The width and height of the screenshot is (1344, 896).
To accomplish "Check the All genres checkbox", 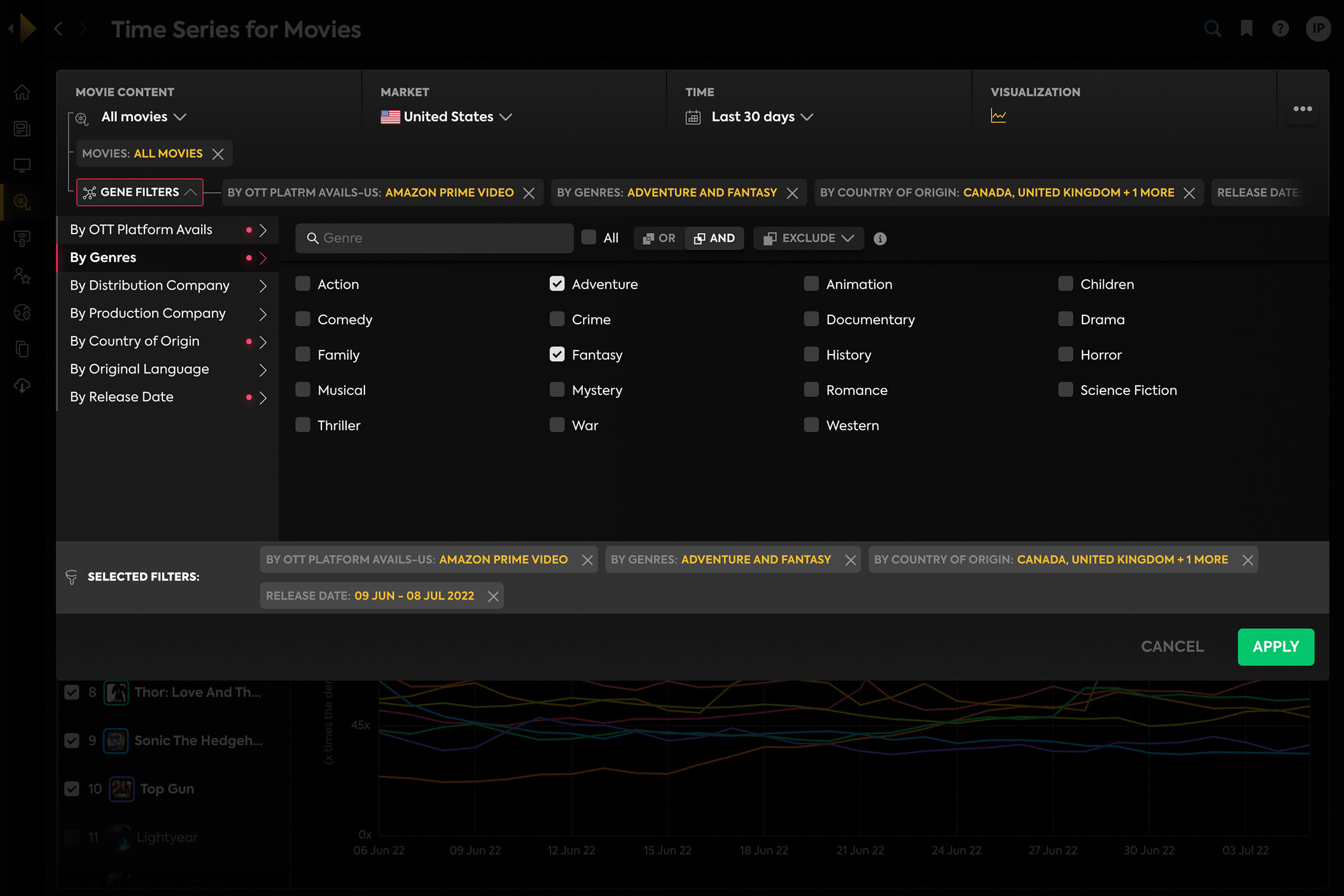I will coord(589,237).
